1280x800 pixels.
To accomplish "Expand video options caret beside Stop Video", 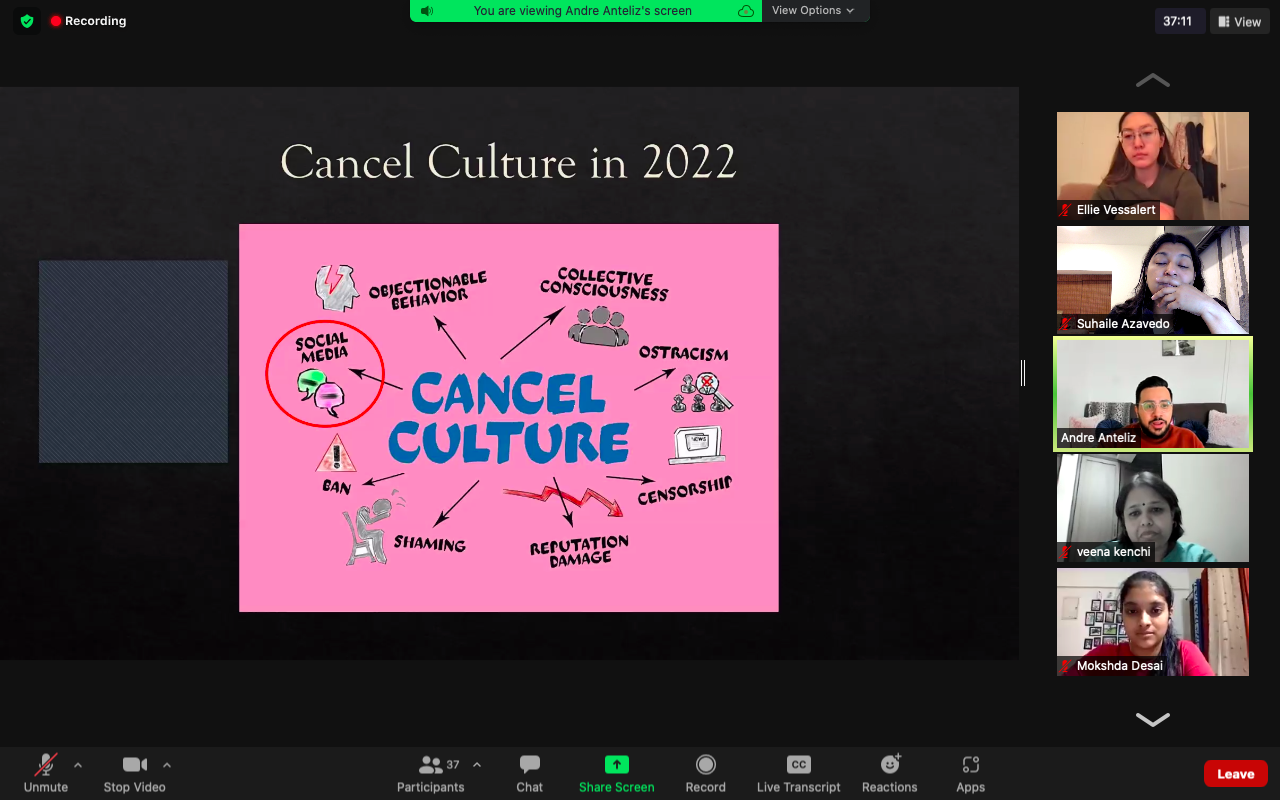I will click(x=167, y=765).
